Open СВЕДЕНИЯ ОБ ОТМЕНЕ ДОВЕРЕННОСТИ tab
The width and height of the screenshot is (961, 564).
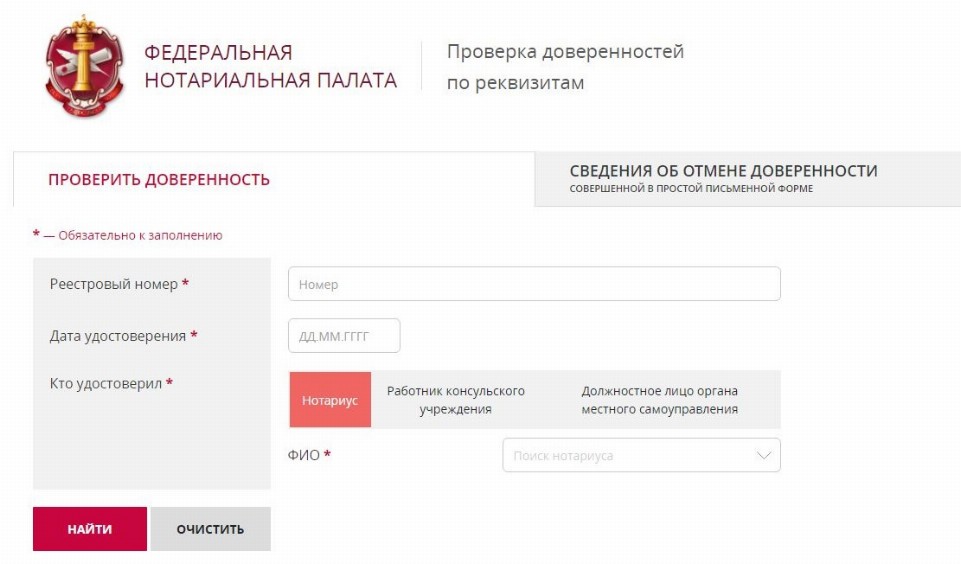click(723, 171)
